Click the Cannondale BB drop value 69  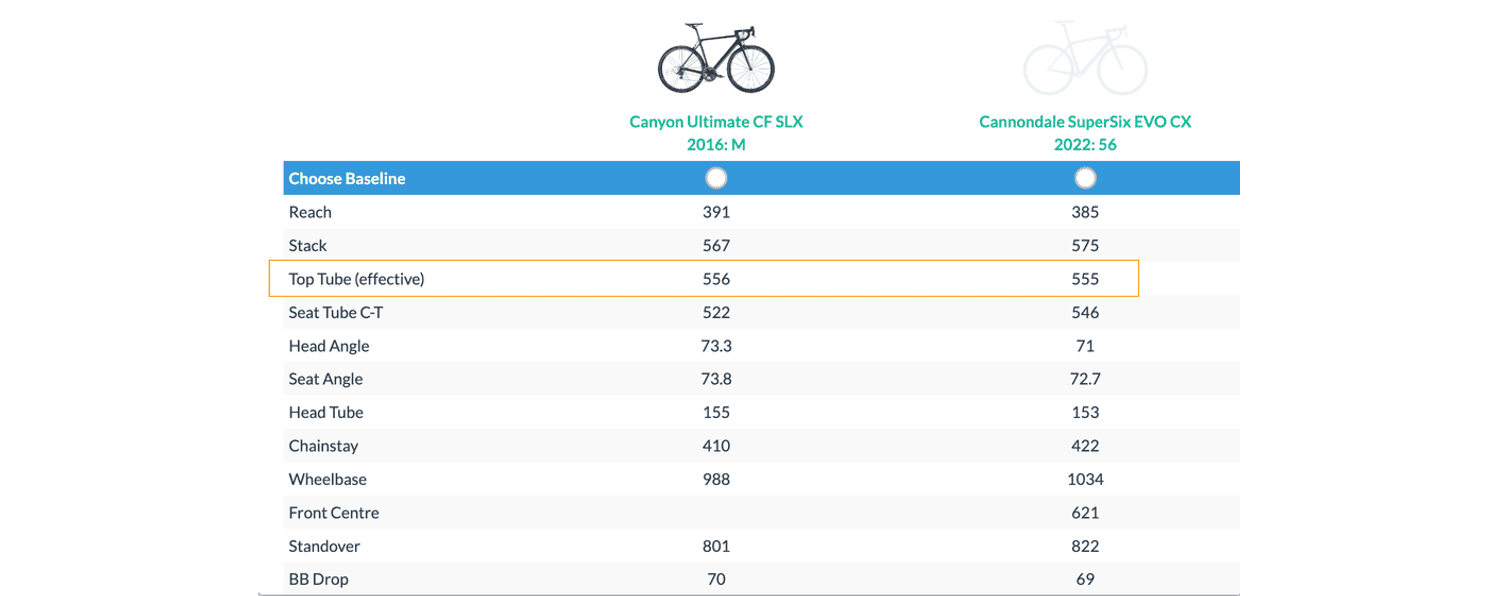(1085, 579)
